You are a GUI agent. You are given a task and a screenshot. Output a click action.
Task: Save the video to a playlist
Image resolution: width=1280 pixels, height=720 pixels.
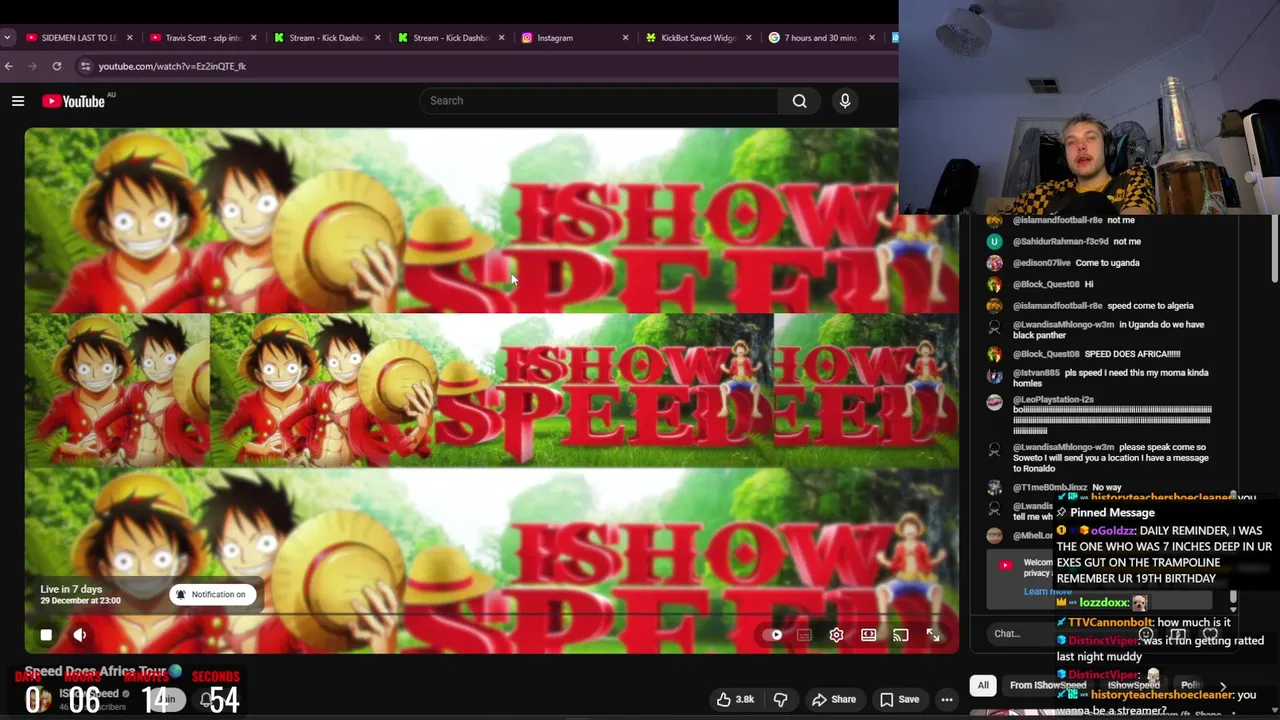coord(899,700)
